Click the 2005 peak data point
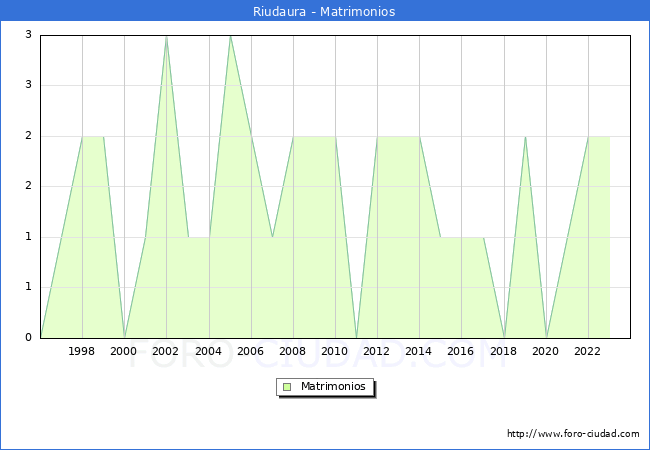The image size is (650, 450). (x=230, y=37)
